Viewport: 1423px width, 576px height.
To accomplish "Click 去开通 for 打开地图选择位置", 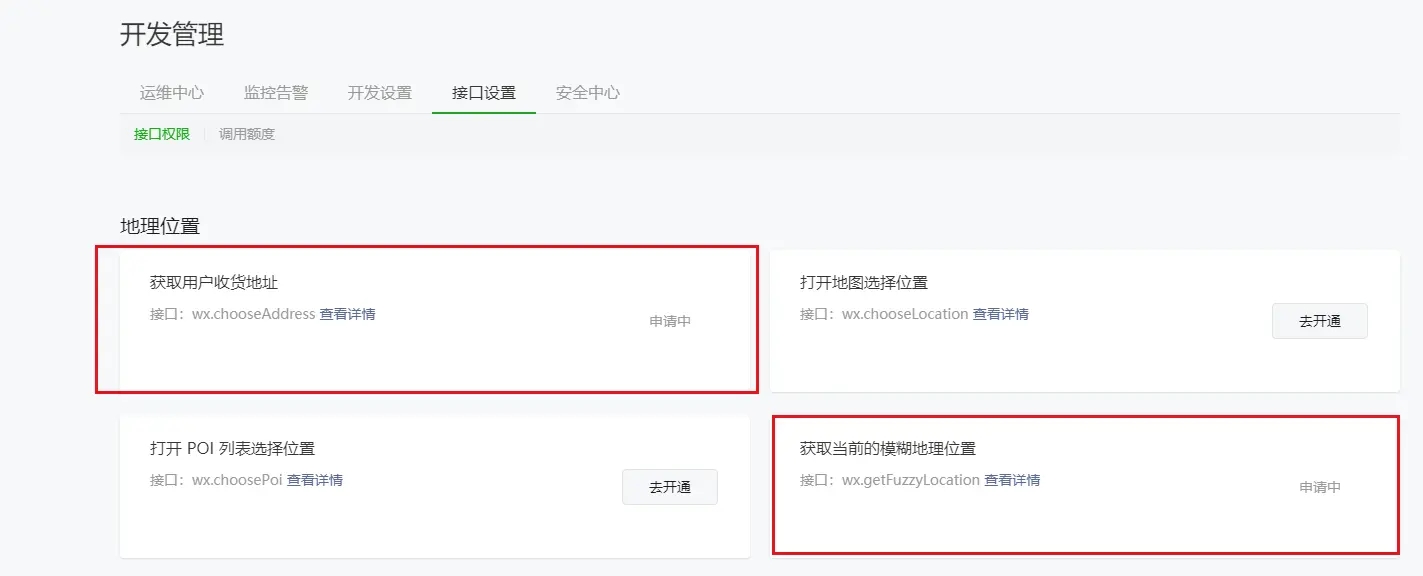I will pos(1319,321).
